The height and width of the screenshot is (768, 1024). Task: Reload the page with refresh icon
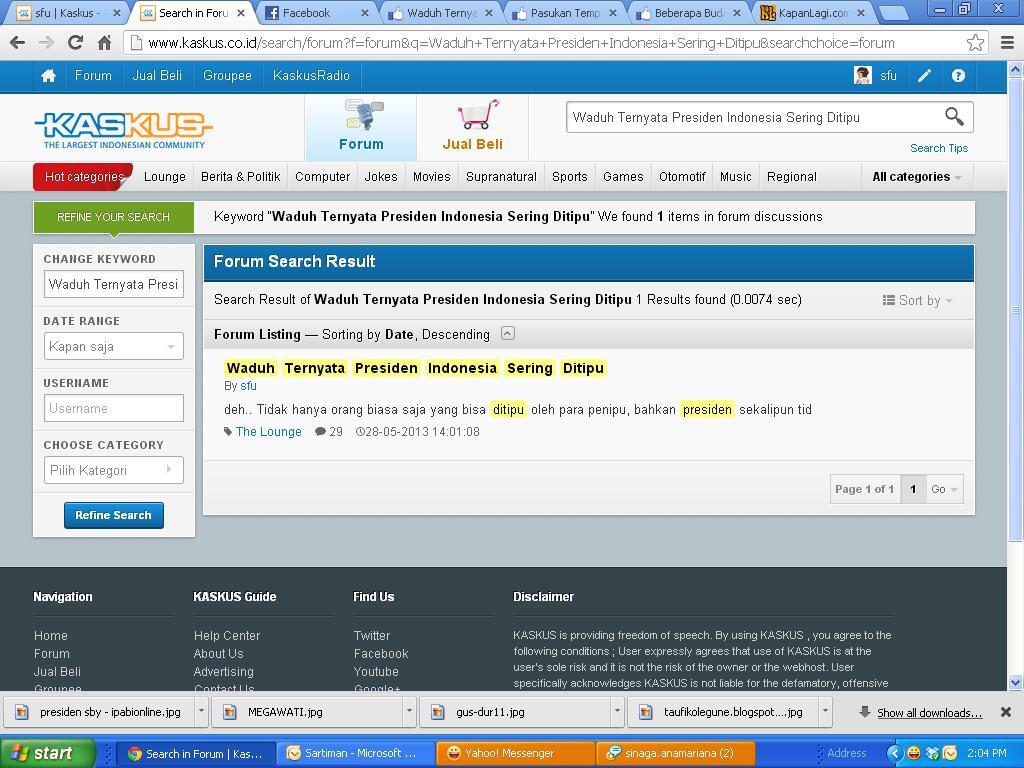click(75, 43)
